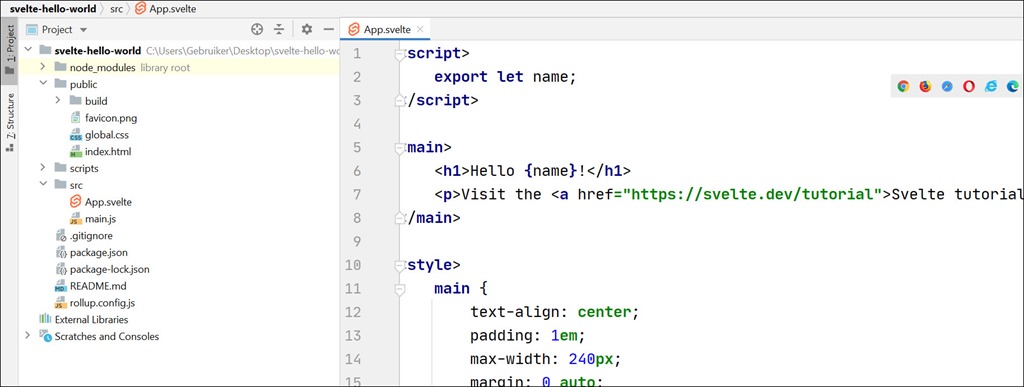
Task: Select .gitignore in the project tree
Action: pos(91,236)
